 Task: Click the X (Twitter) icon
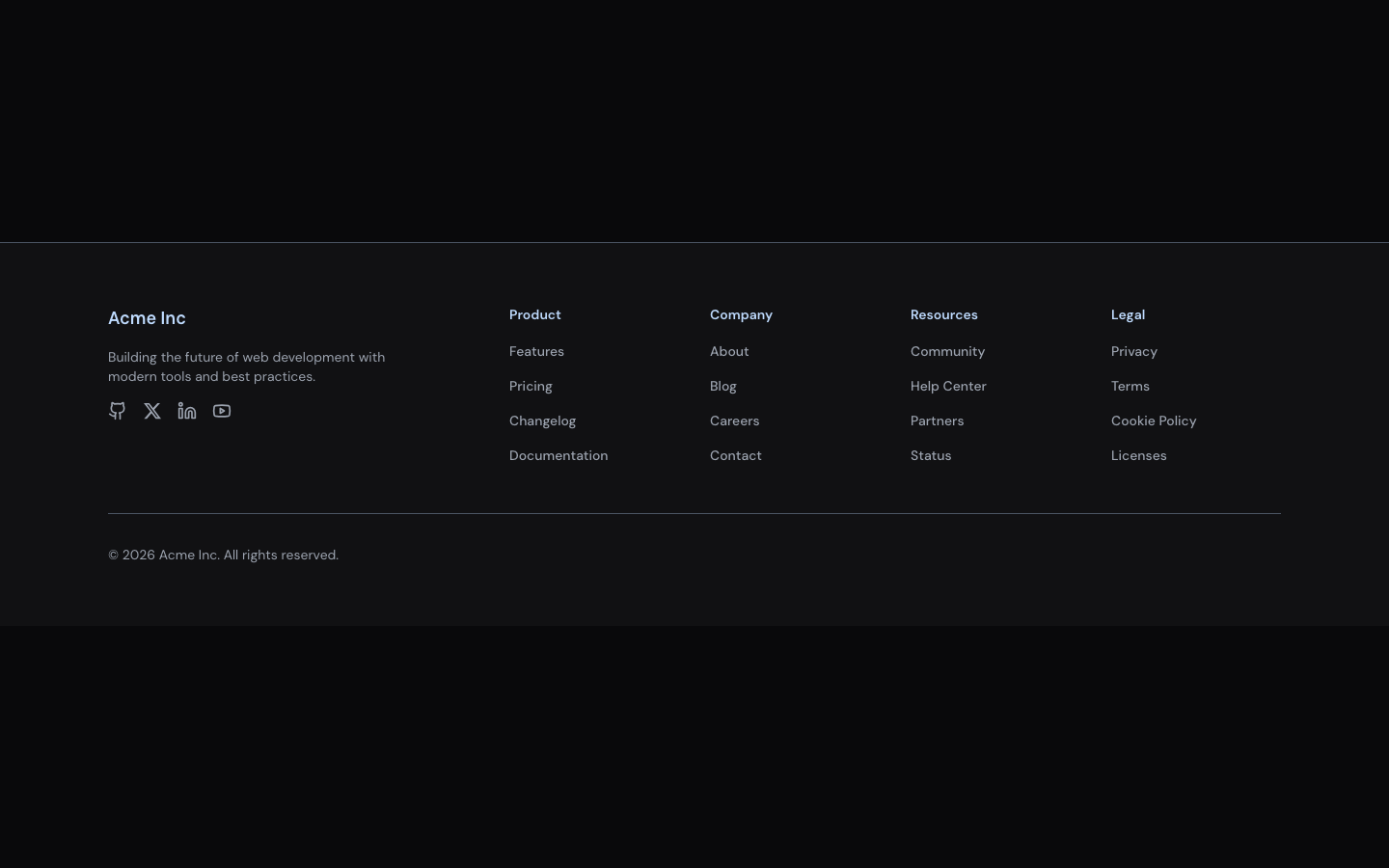pos(151,411)
